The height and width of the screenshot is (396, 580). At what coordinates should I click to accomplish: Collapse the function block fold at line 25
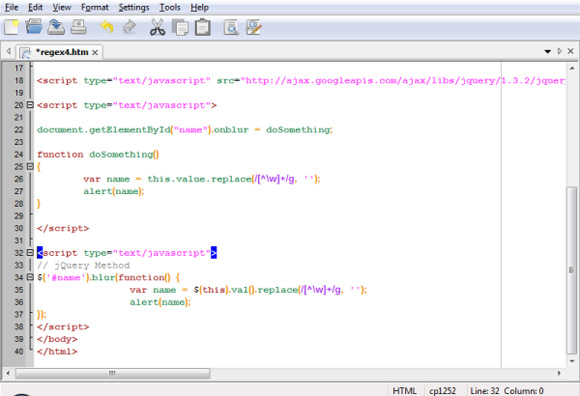[x=30, y=166]
